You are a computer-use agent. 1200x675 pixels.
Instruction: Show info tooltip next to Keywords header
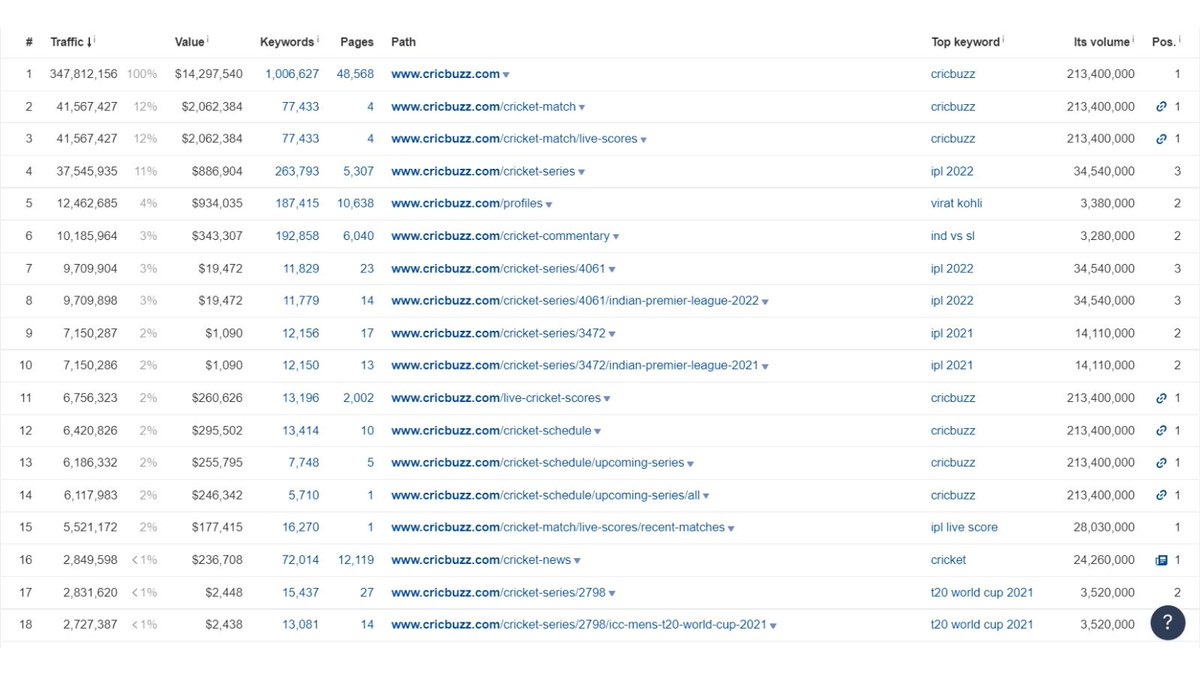[318, 40]
